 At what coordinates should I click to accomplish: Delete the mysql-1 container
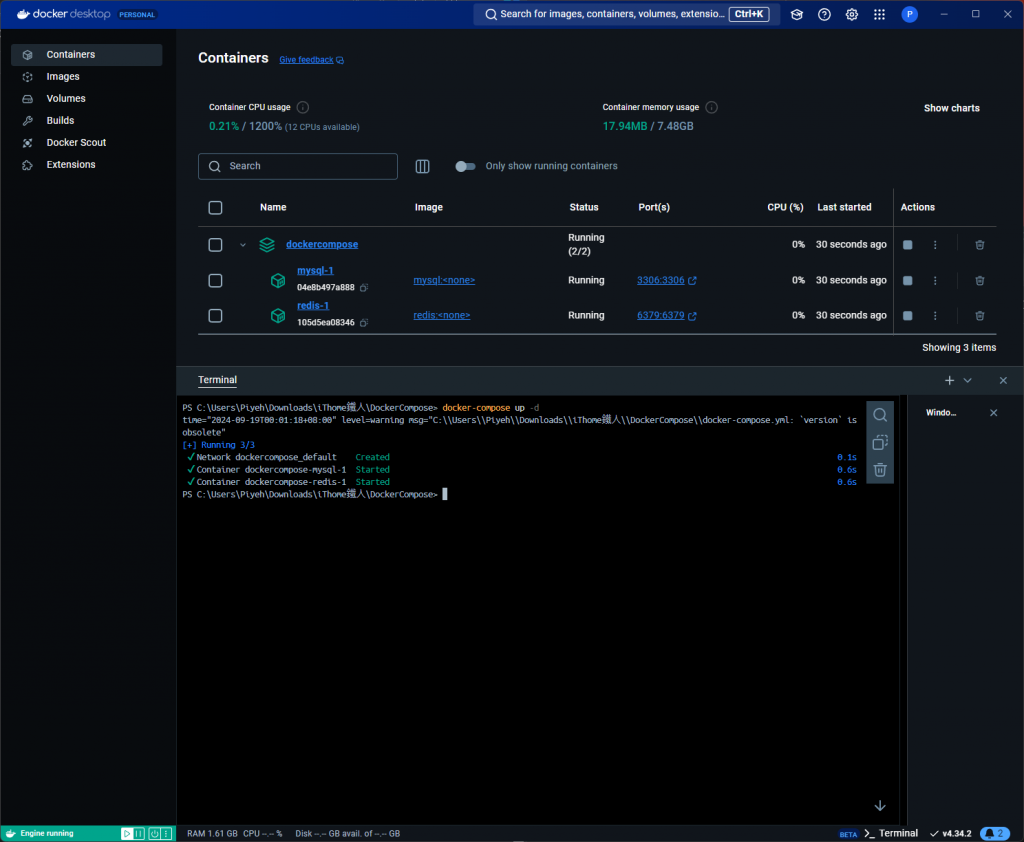tap(980, 280)
